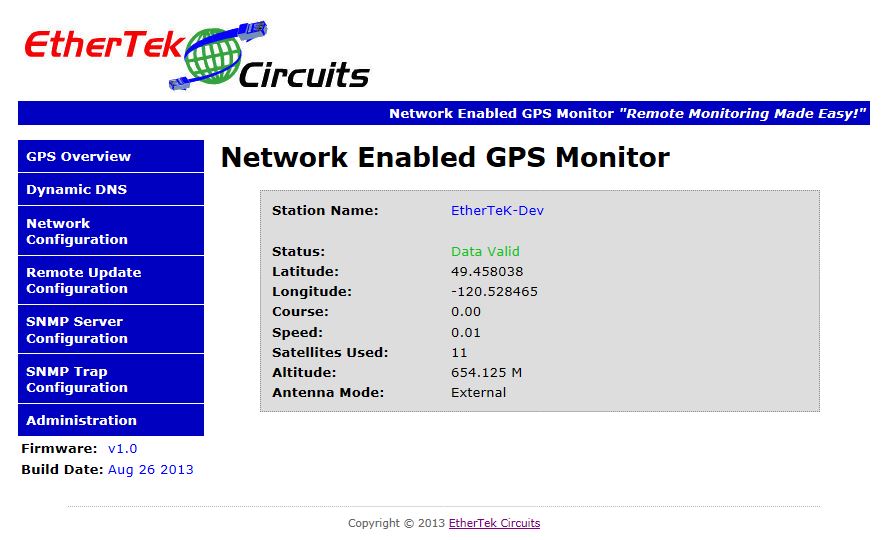Click the Course label
Viewport: 886px width, 540px height.
[300, 312]
